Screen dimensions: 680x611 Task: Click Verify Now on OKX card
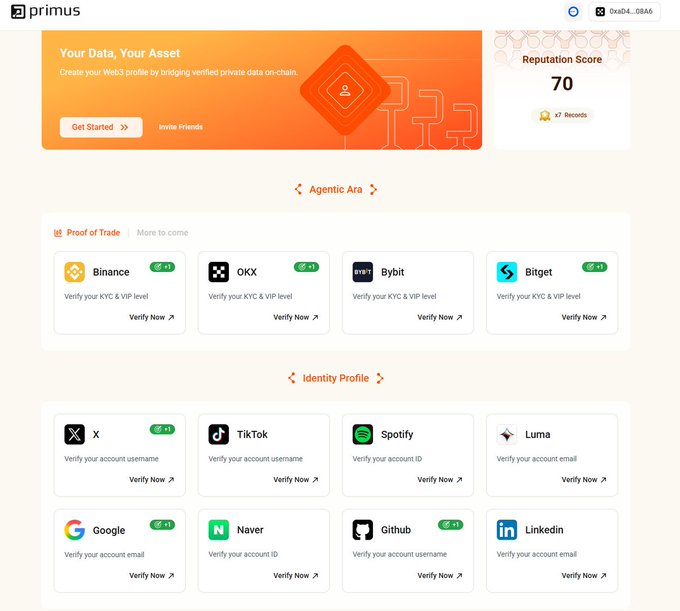(296, 317)
